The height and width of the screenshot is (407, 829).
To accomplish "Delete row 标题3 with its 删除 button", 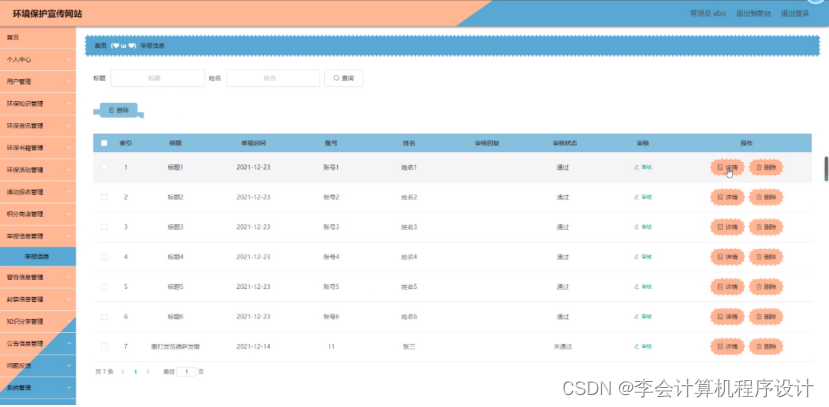I will point(766,227).
